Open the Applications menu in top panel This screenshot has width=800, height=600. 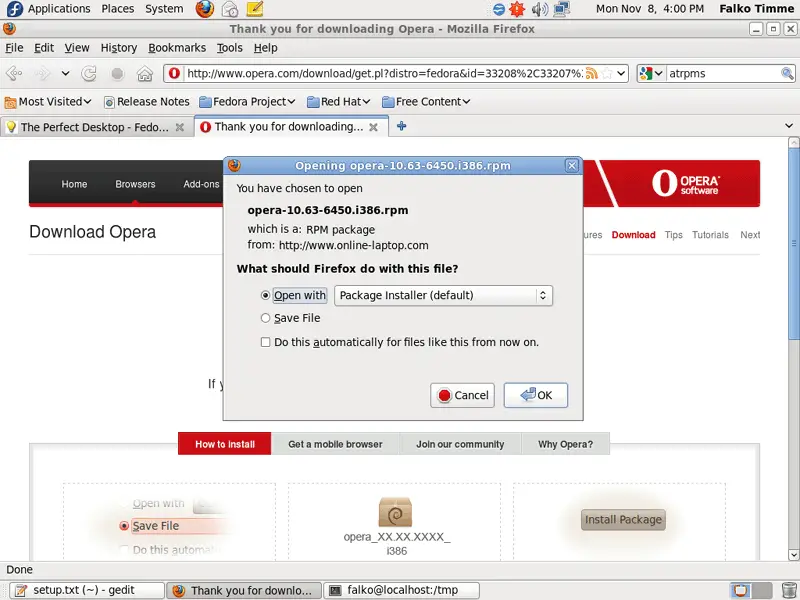pos(59,9)
